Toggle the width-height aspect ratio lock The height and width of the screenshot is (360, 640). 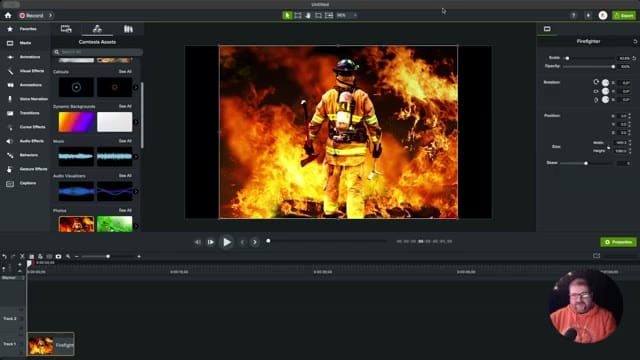[608, 147]
